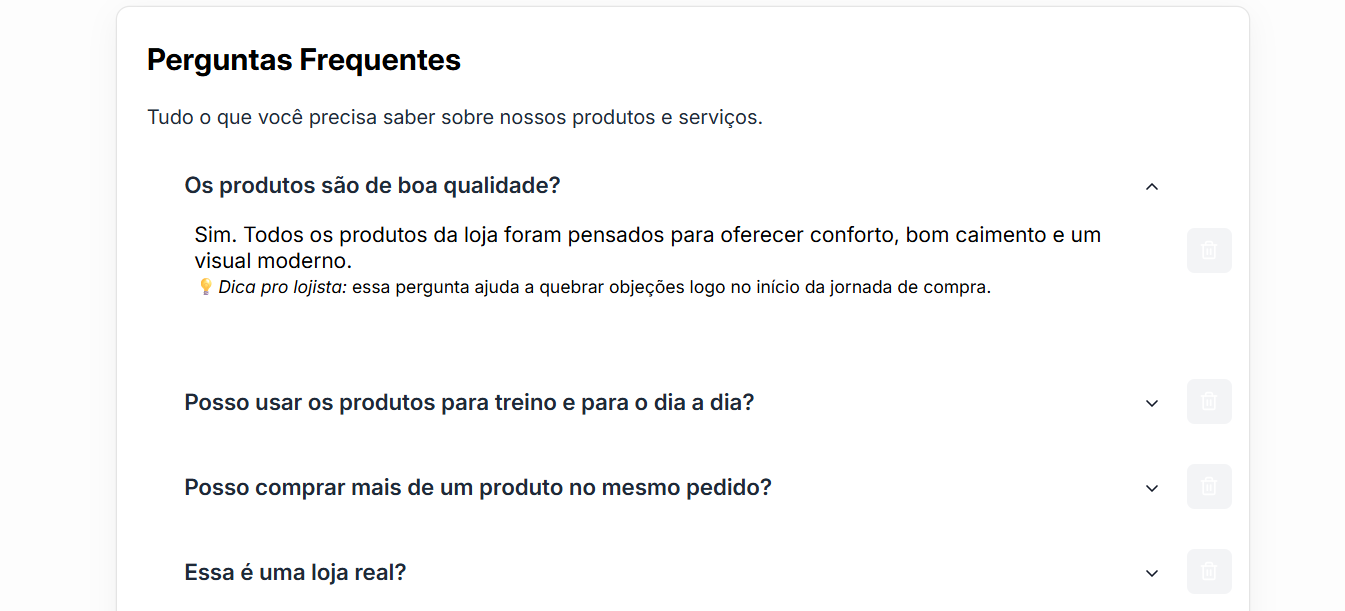Image resolution: width=1345 pixels, height=611 pixels.
Task: Expand chevron for "Essa é uma loja real?"
Action: coord(1152,573)
